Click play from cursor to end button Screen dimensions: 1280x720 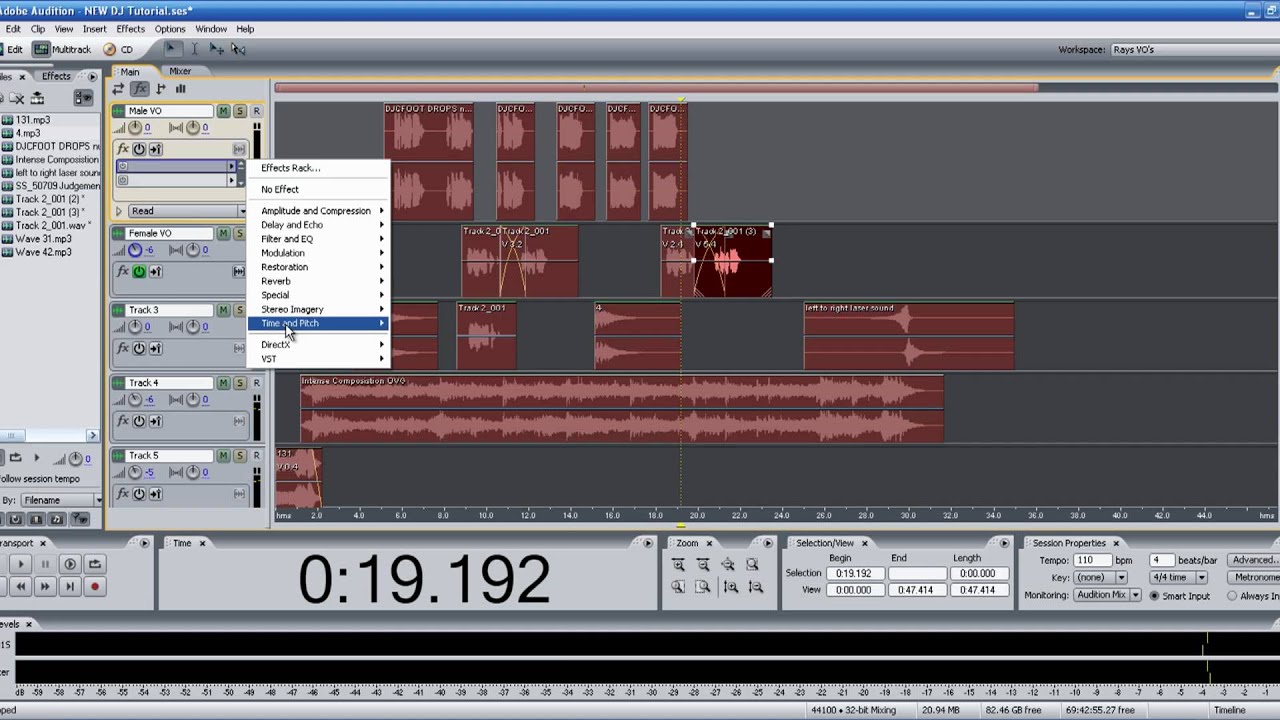tap(70, 564)
